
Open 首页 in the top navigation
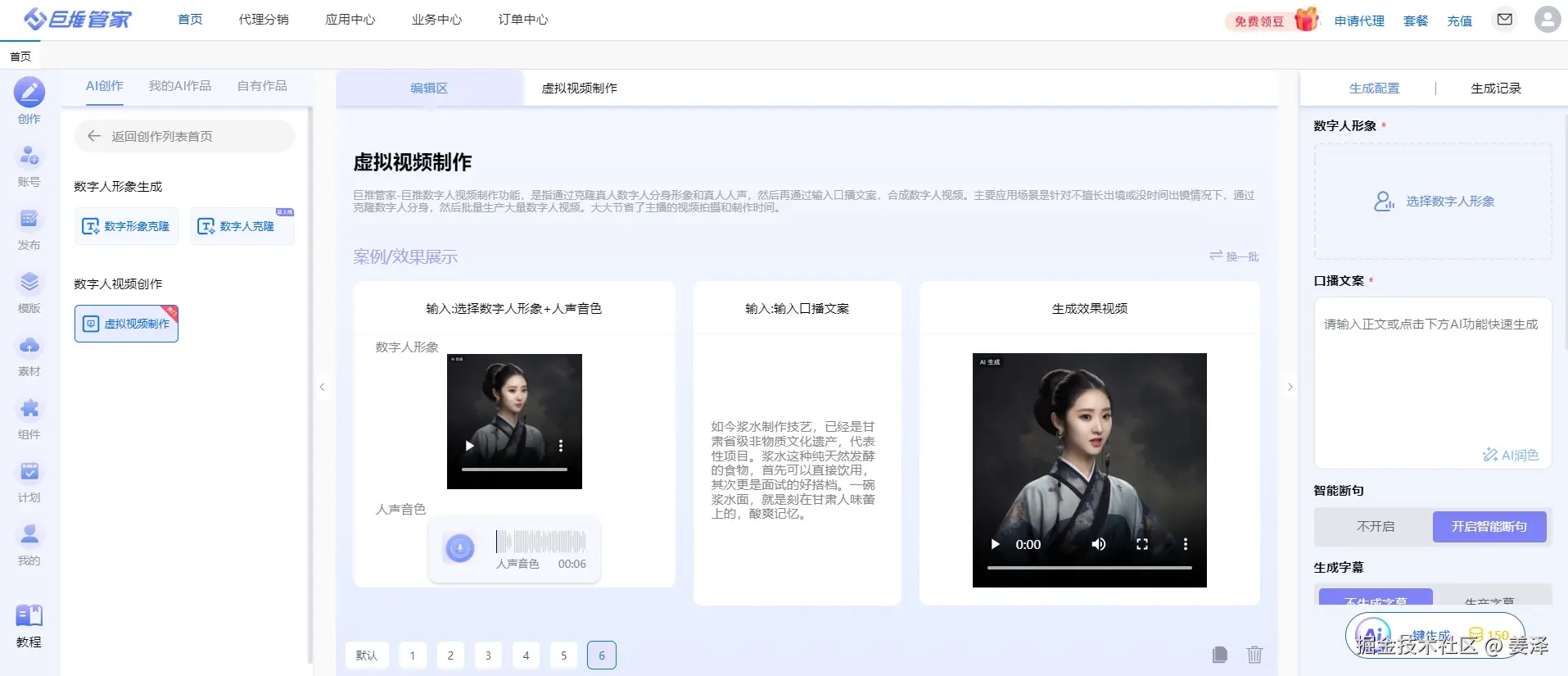click(190, 19)
